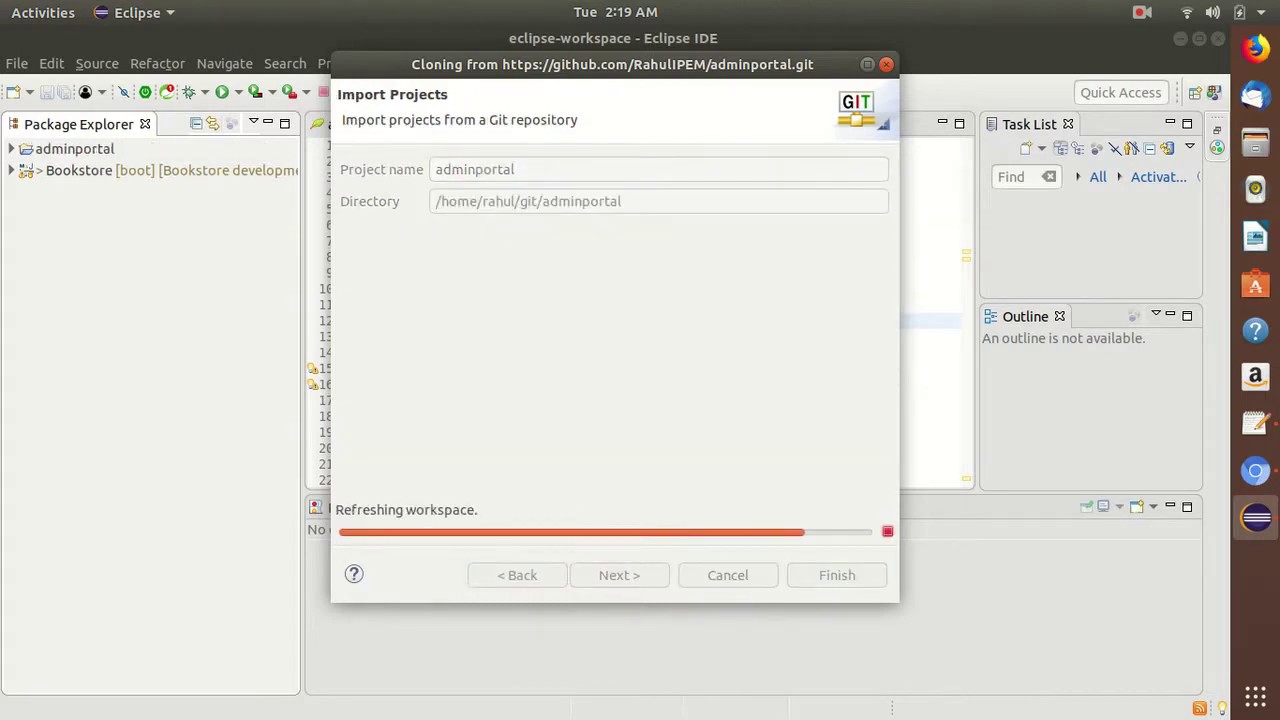Click the Relaunch icon with red badge
Image resolution: width=1280 pixels, height=720 pixels.
tap(167, 92)
